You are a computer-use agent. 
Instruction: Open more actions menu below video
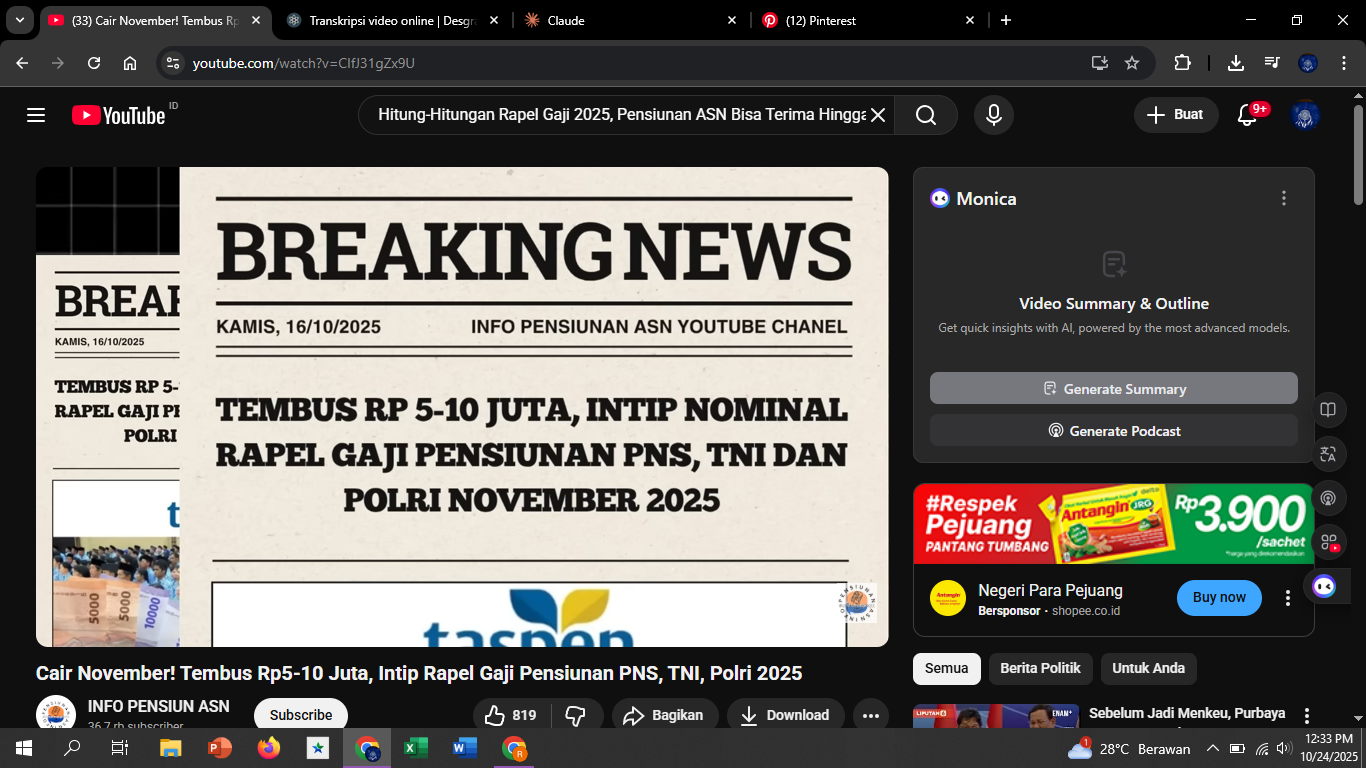(x=871, y=715)
